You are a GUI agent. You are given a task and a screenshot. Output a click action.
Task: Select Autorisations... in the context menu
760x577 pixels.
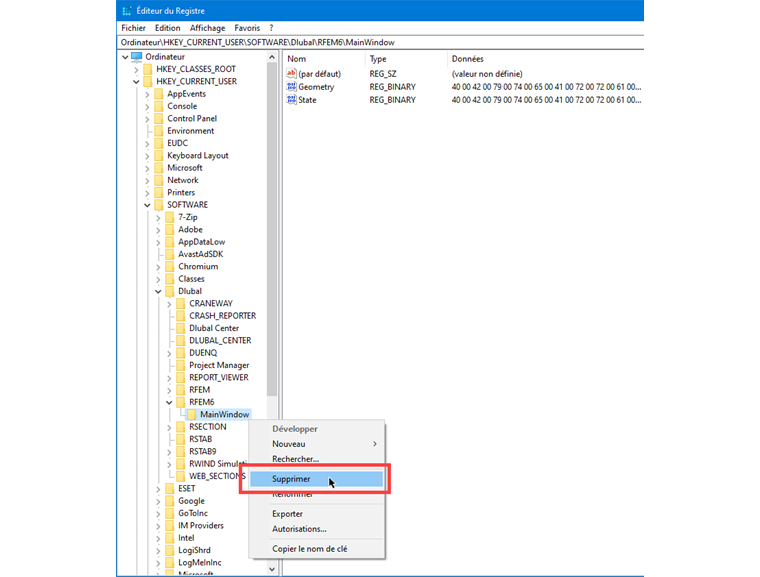[x=316, y=529]
